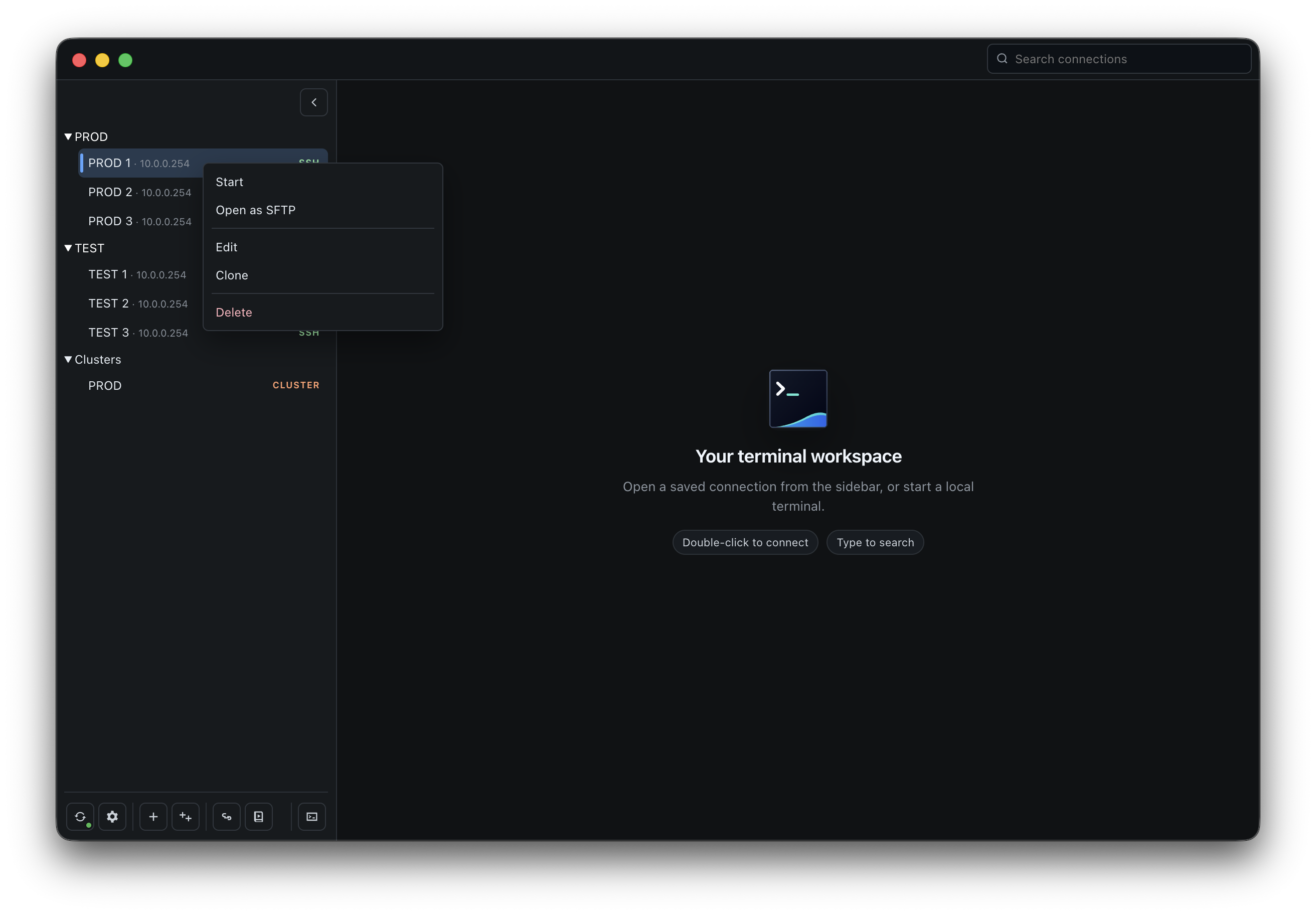Click the Type to search chip

coord(875,542)
